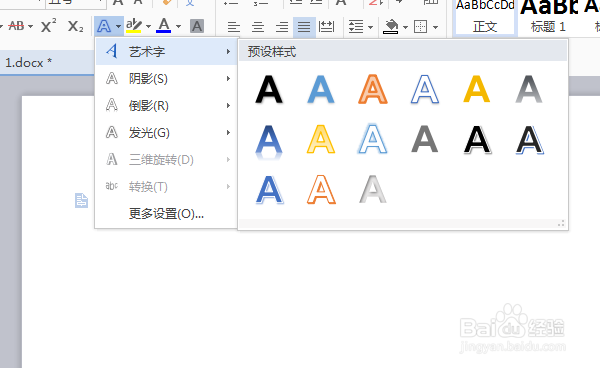Screen dimensions: 600x368
Task: Toggle justify alignment
Action: click(304, 27)
